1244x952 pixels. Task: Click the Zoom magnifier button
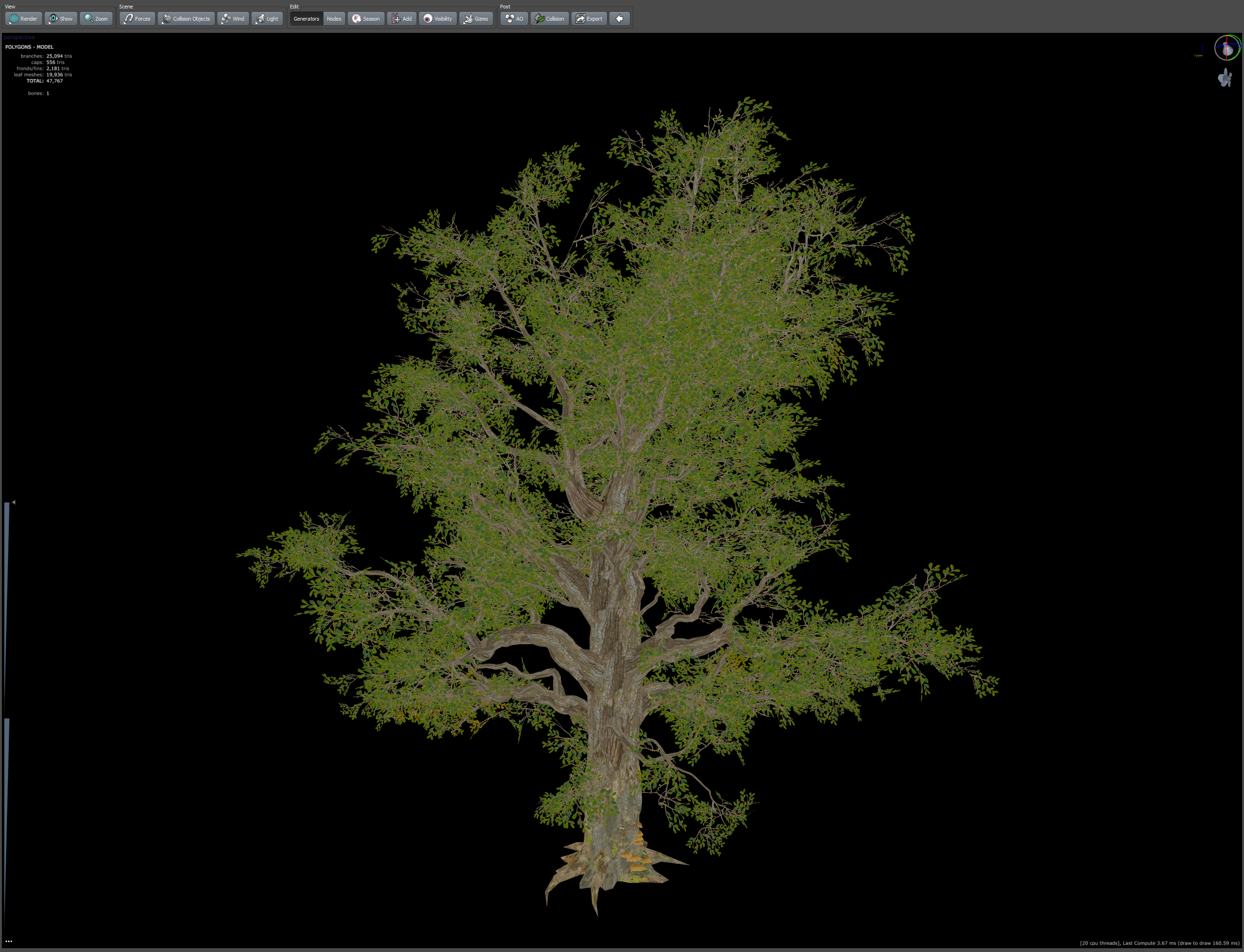tap(96, 19)
